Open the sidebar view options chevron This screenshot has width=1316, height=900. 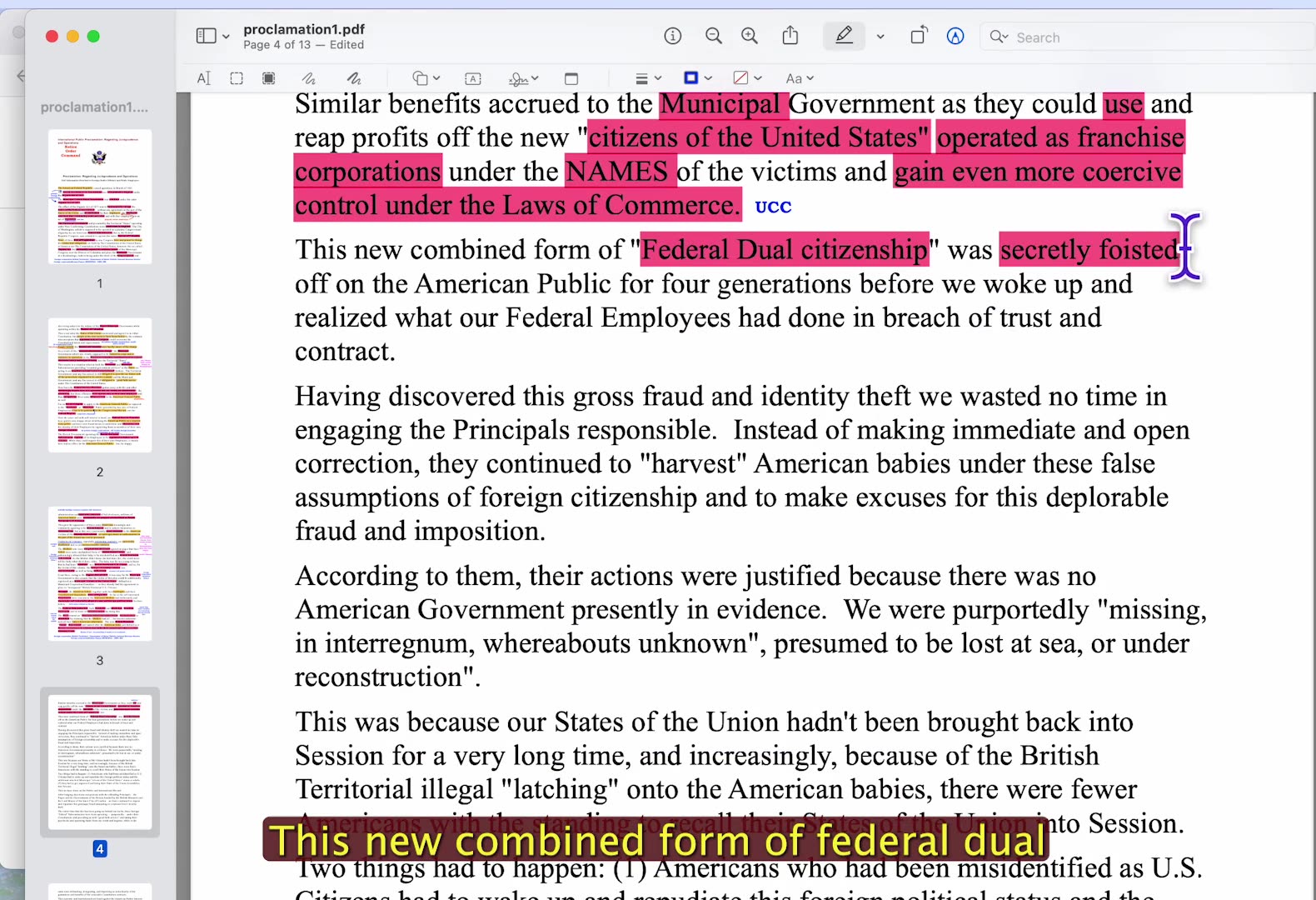(x=226, y=37)
